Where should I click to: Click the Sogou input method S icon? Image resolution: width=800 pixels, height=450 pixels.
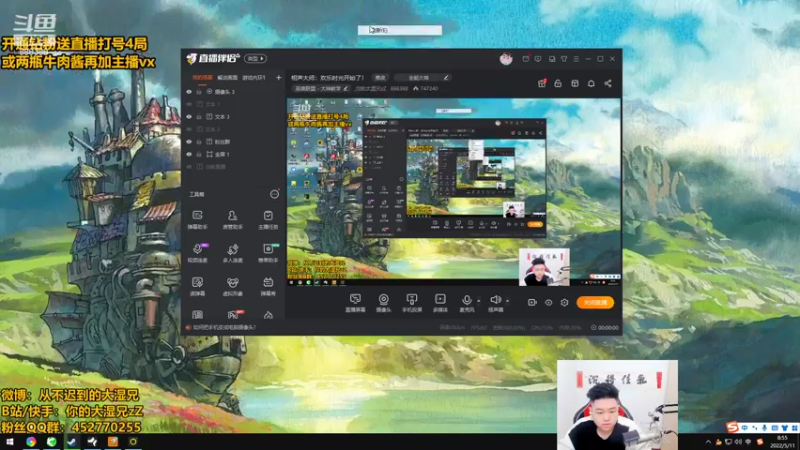733,427
